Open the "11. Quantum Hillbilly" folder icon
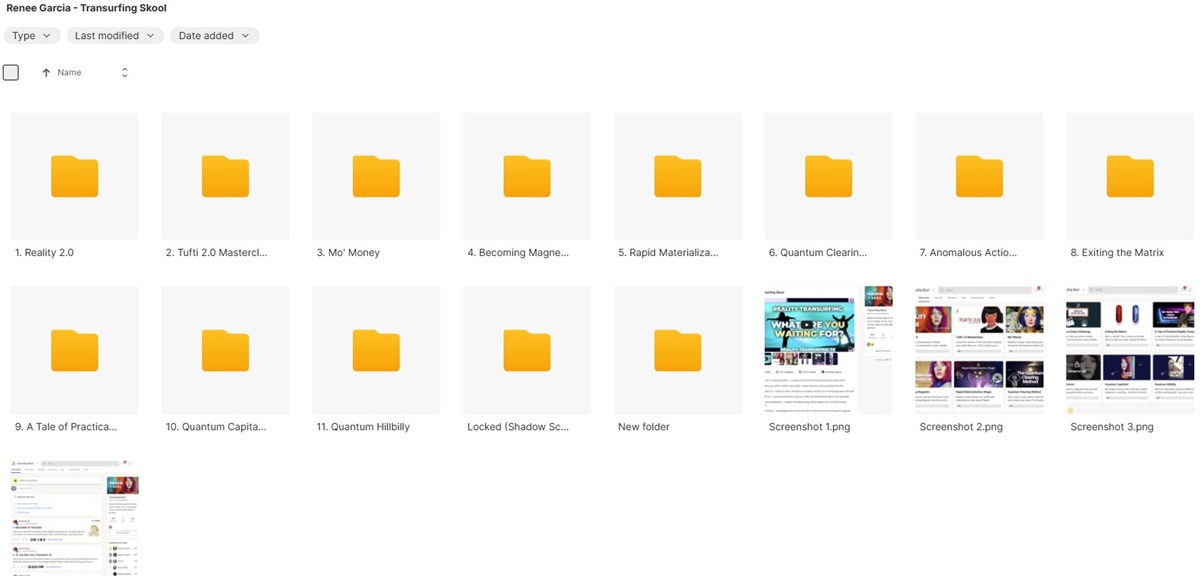Screen dimensions: 1200x576 (x=376, y=350)
